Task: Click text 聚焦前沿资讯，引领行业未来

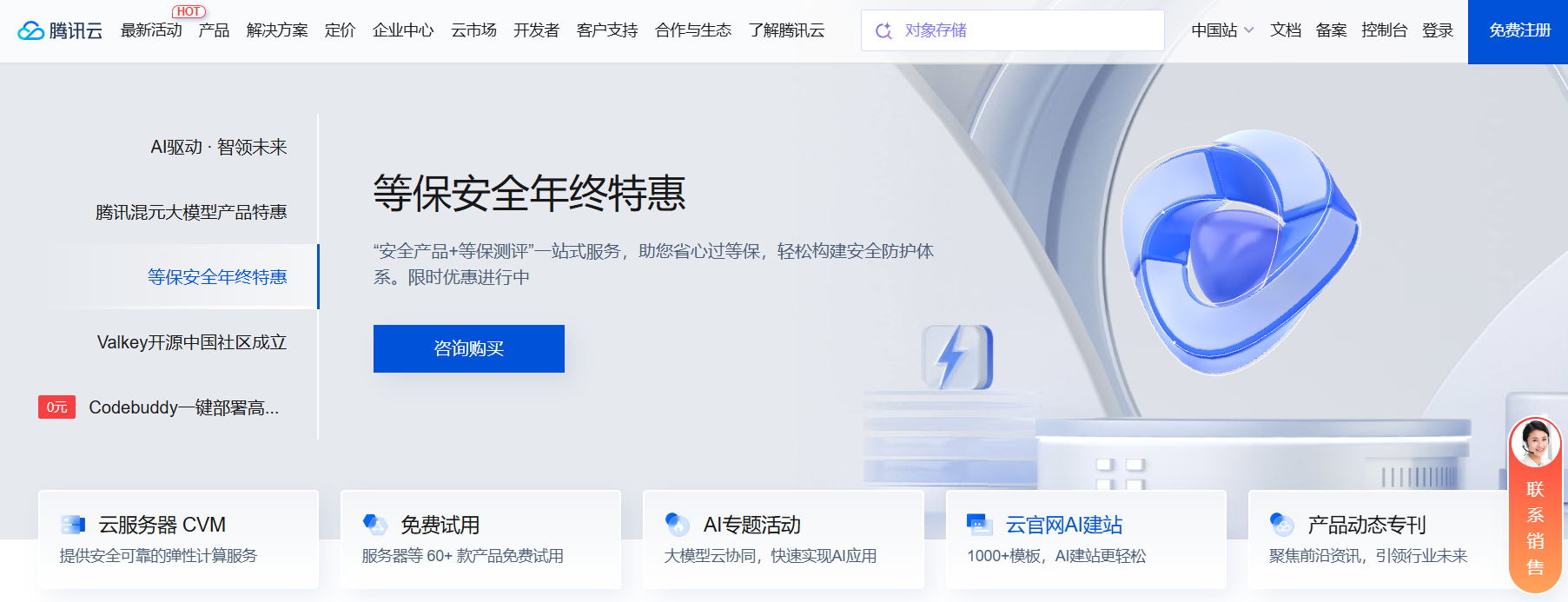Action: (x=1368, y=556)
